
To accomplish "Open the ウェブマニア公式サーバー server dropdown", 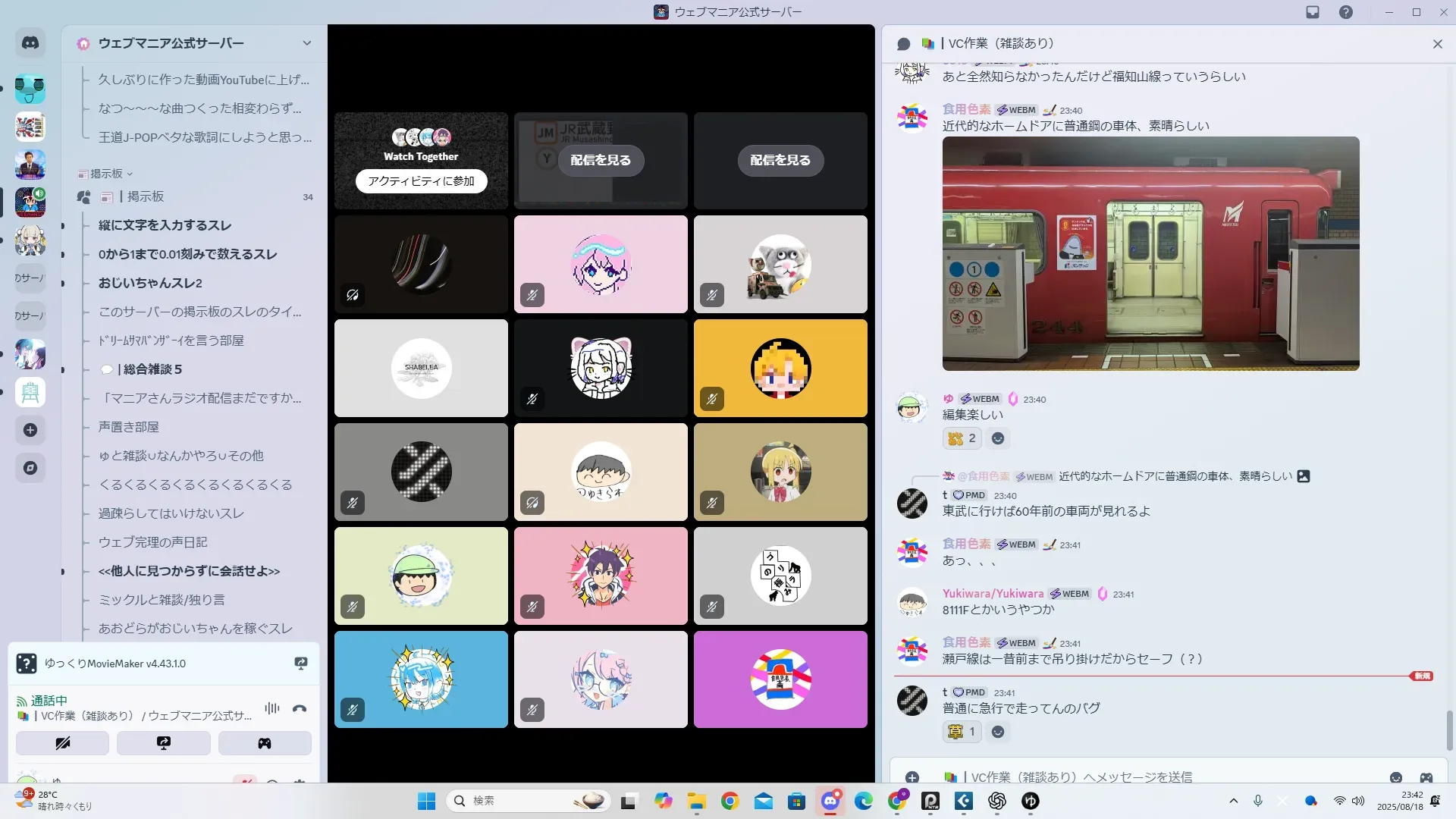I will 306,43.
